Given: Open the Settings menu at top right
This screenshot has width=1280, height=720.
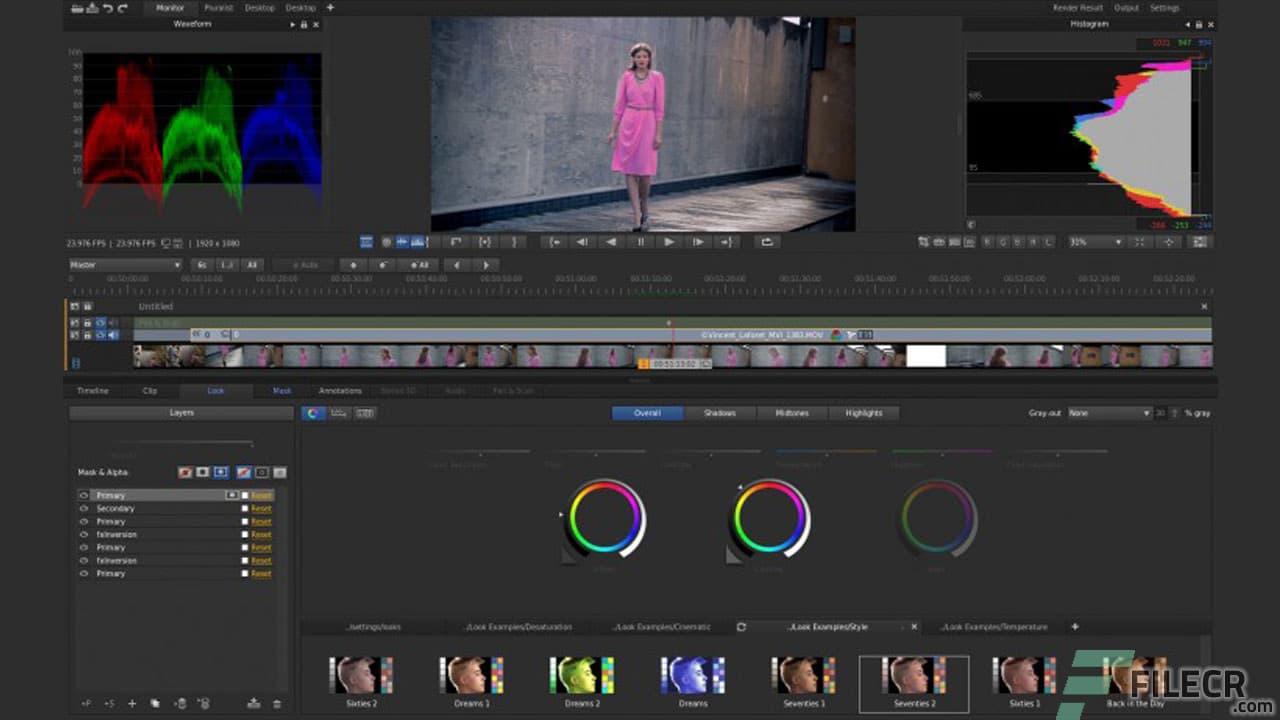Looking at the screenshot, I should (x=1166, y=7).
